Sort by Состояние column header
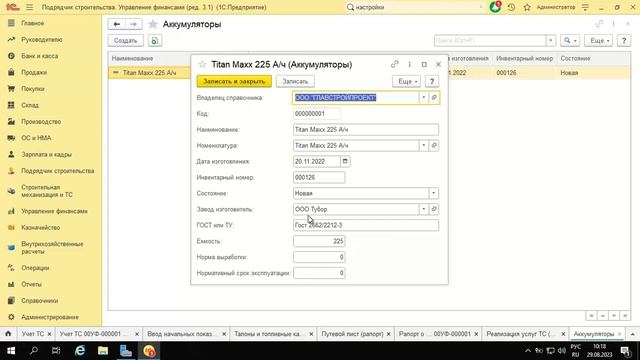This screenshot has height=360, width=640. tap(575, 58)
